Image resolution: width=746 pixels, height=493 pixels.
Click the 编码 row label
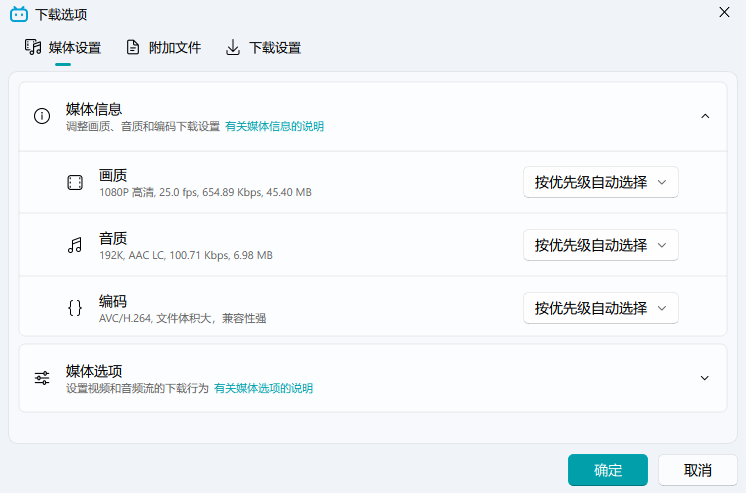click(113, 301)
